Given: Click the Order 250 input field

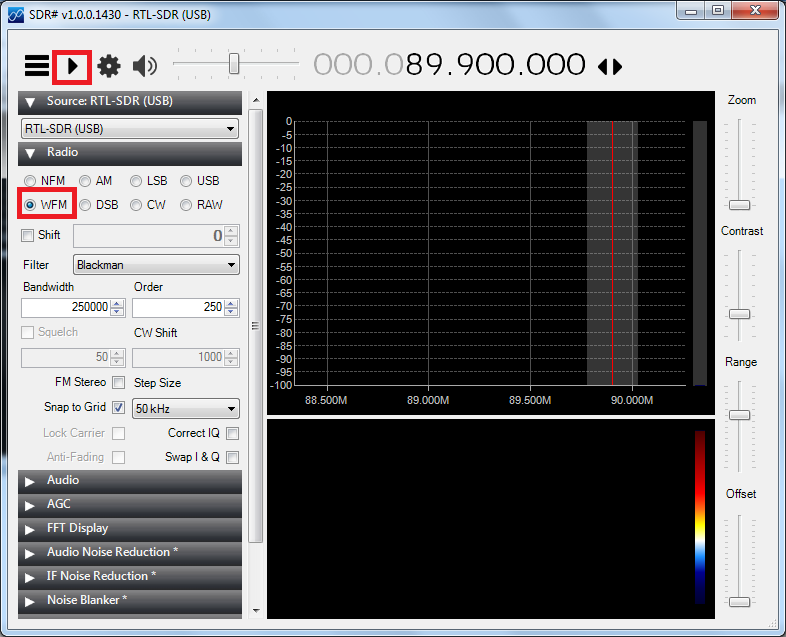Looking at the screenshot, I should tap(178, 307).
